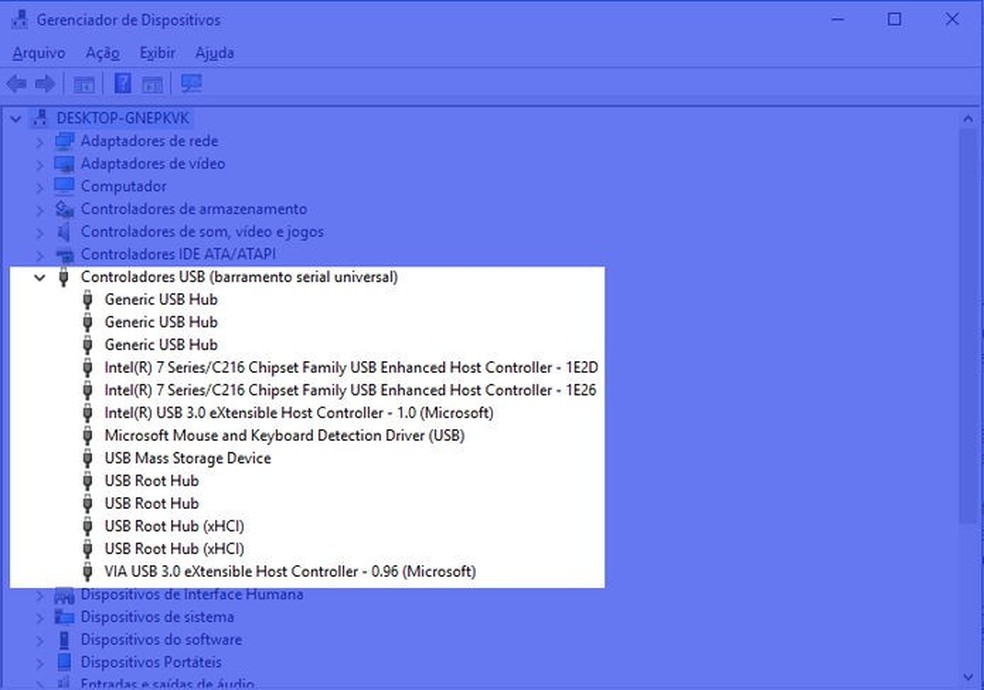Click the speaker icon for Controladores de som

63,232
